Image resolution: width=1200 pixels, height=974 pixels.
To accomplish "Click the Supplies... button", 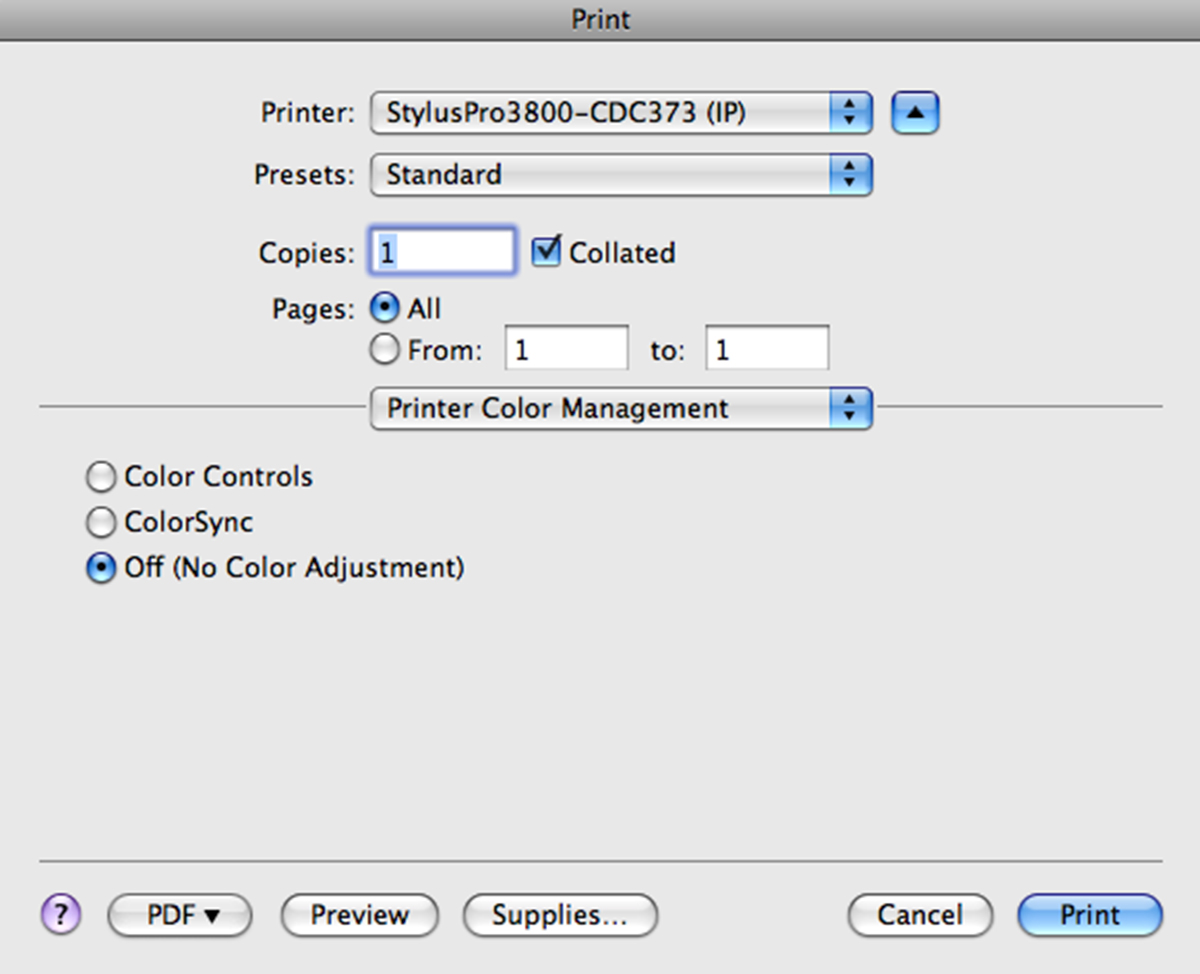I will coord(560,915).
